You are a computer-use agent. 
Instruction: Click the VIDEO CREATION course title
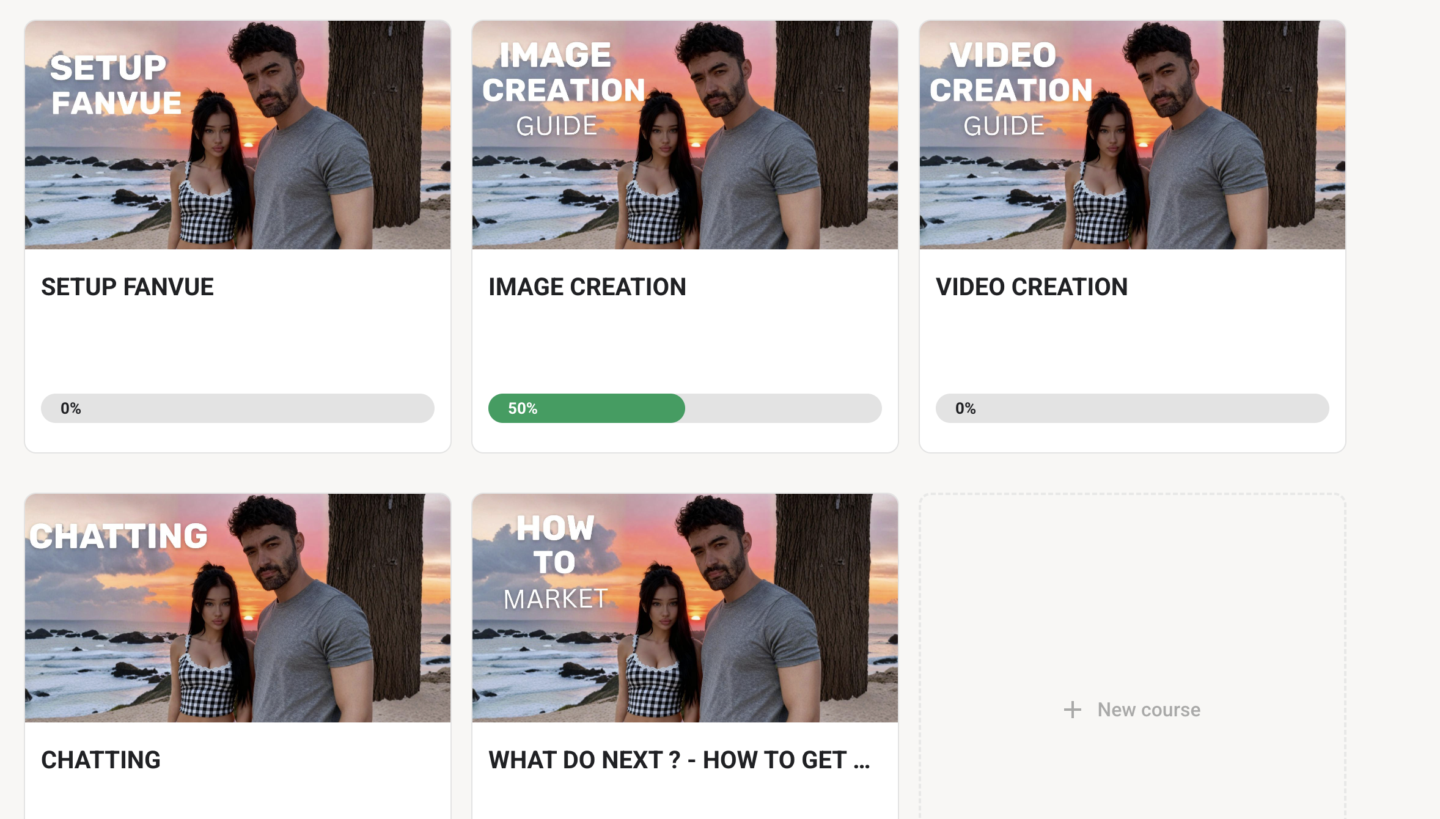(x=1031, y=287)
